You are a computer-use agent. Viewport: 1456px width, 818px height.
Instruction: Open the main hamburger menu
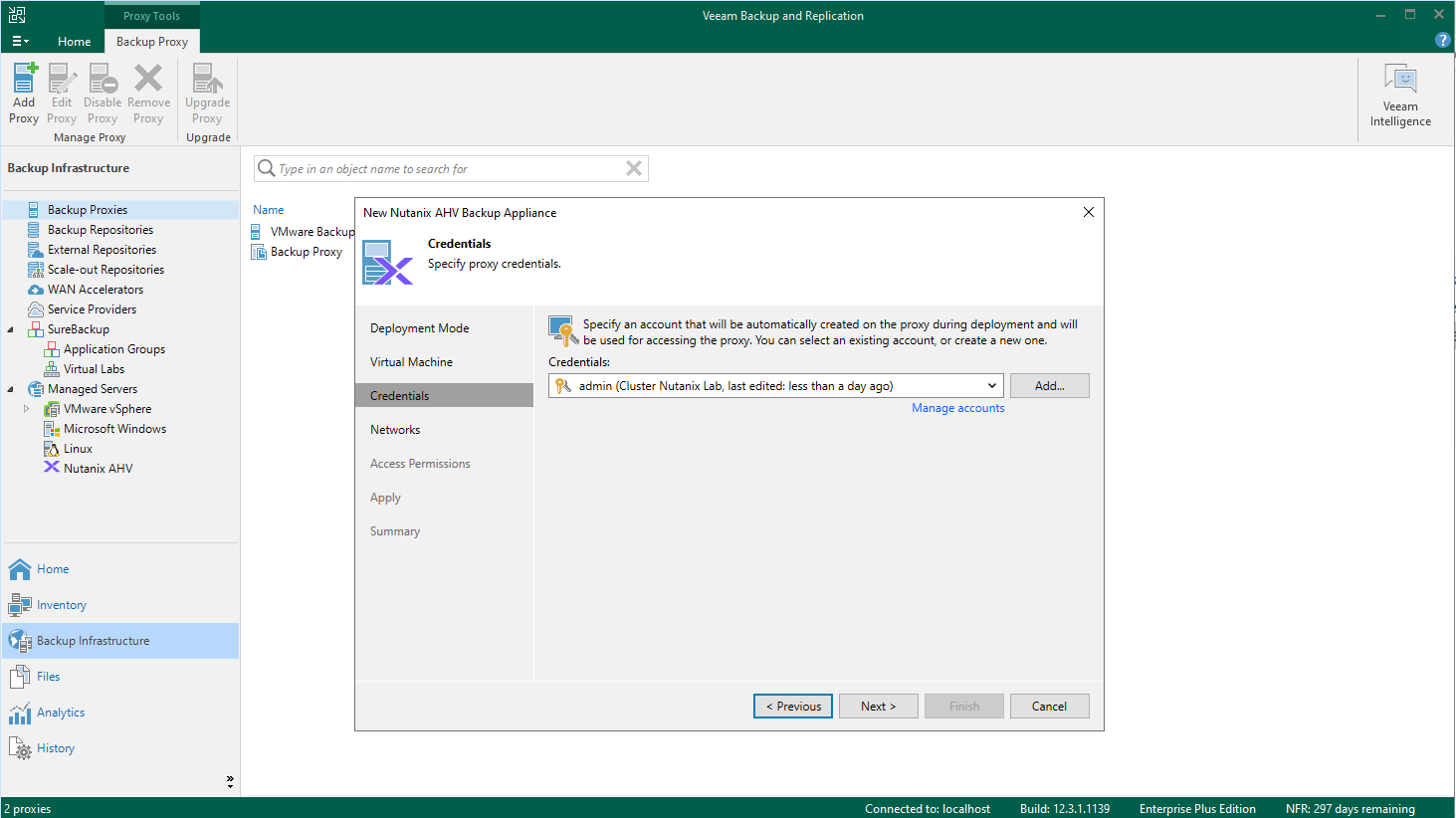click(20, 42)
